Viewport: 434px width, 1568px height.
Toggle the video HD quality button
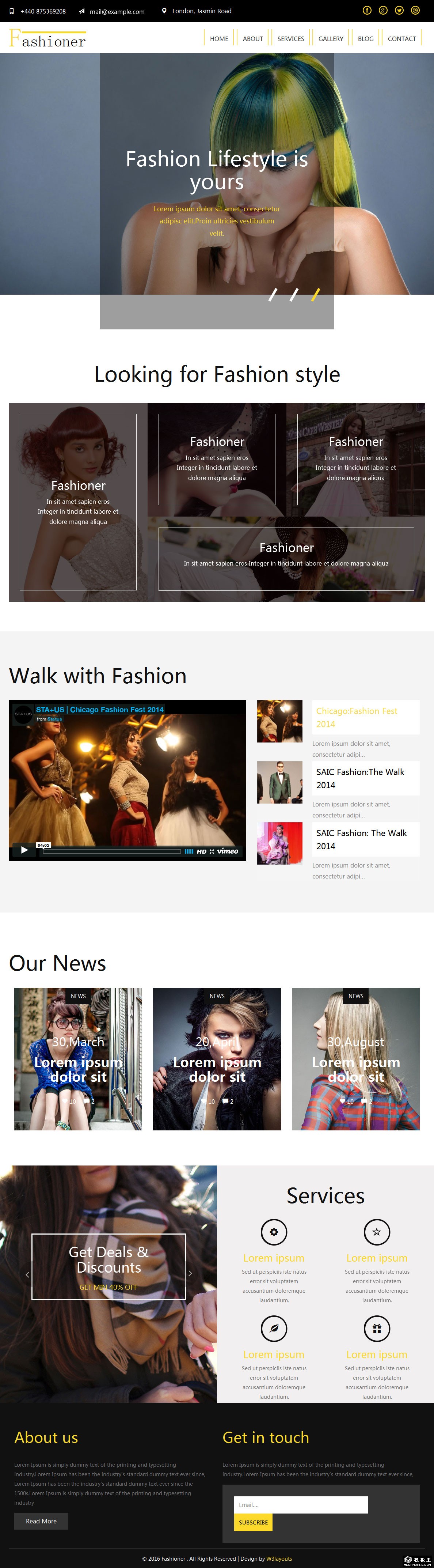point(201,851)
